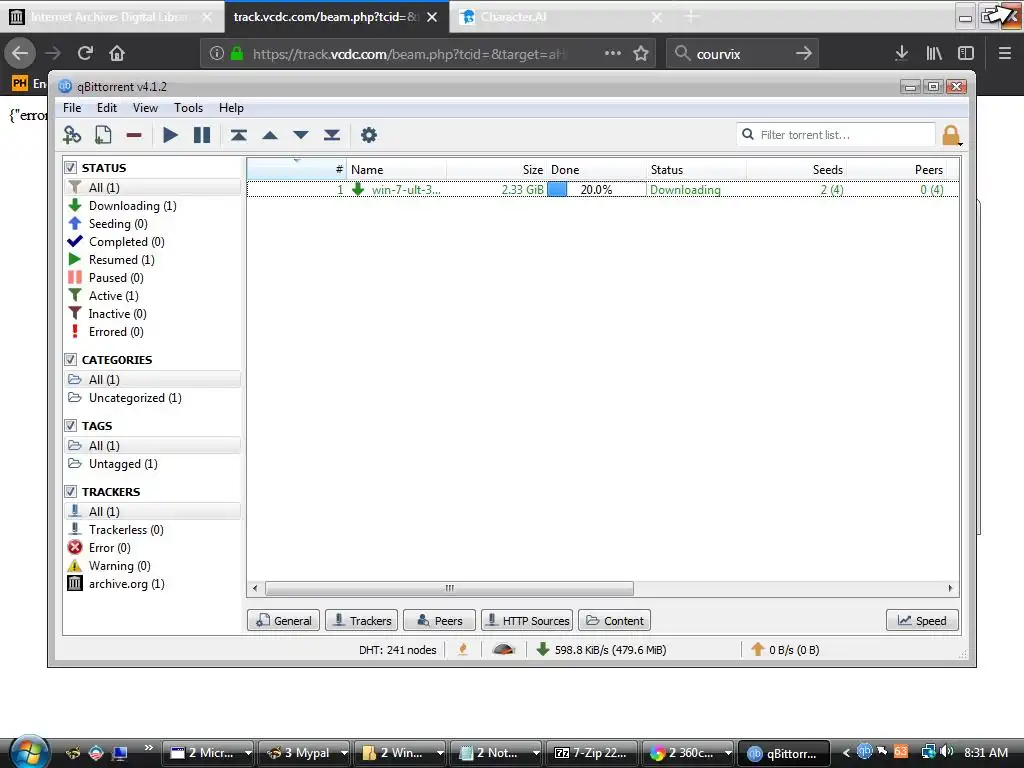Select Inactive (0) status filter

[118, 313]
